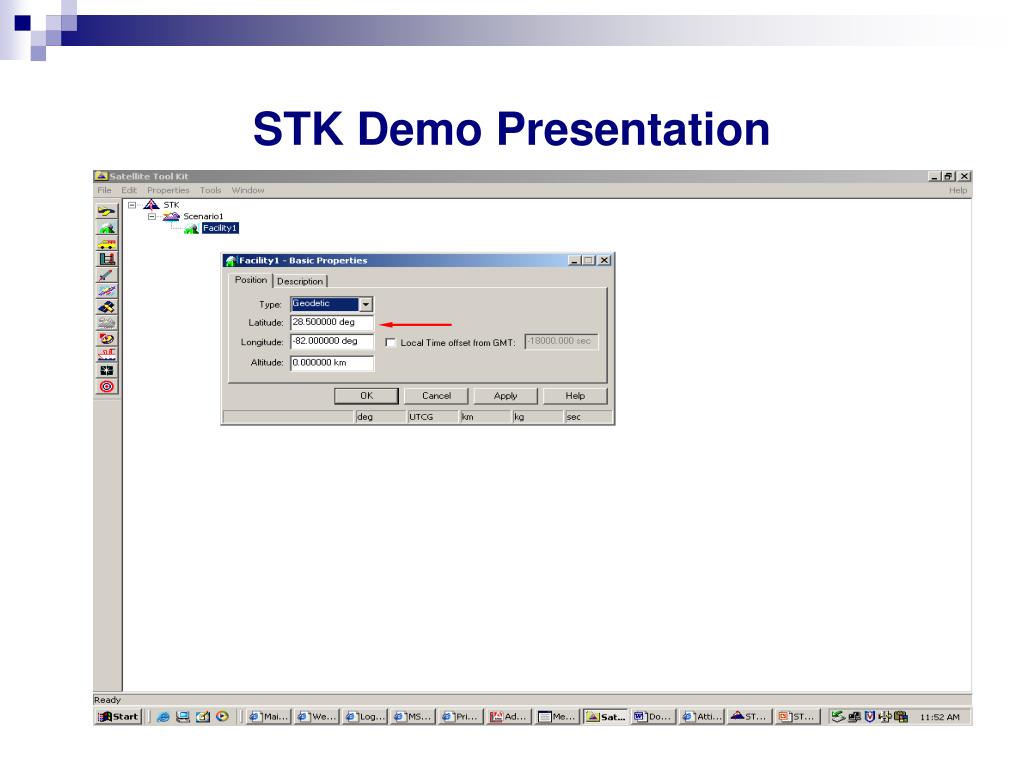1024x768 pixels.
Task: Open the Help menu in the menu bar
Action: tap(958, 191)
